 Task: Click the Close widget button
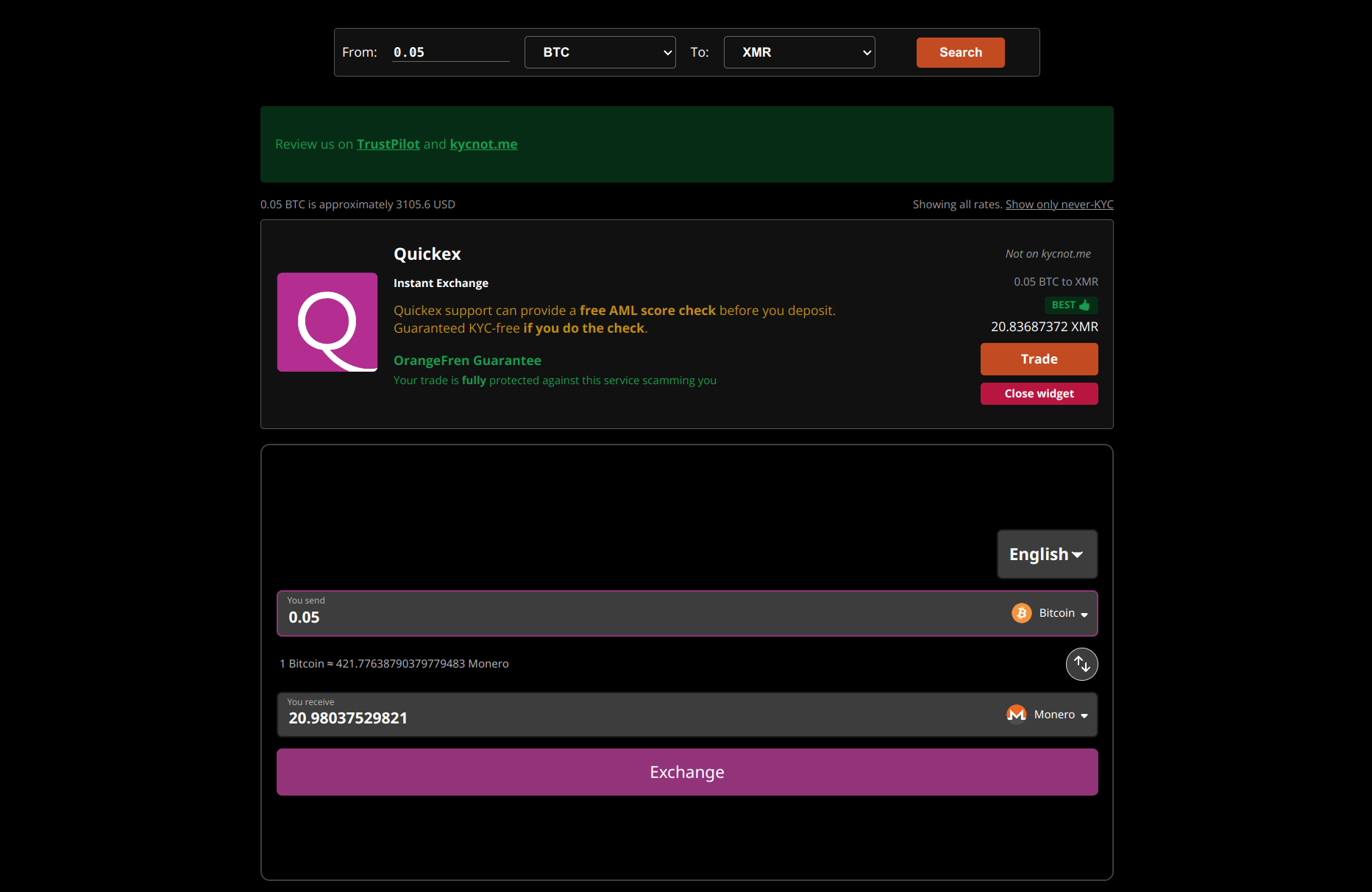(x=1039, y=394)
